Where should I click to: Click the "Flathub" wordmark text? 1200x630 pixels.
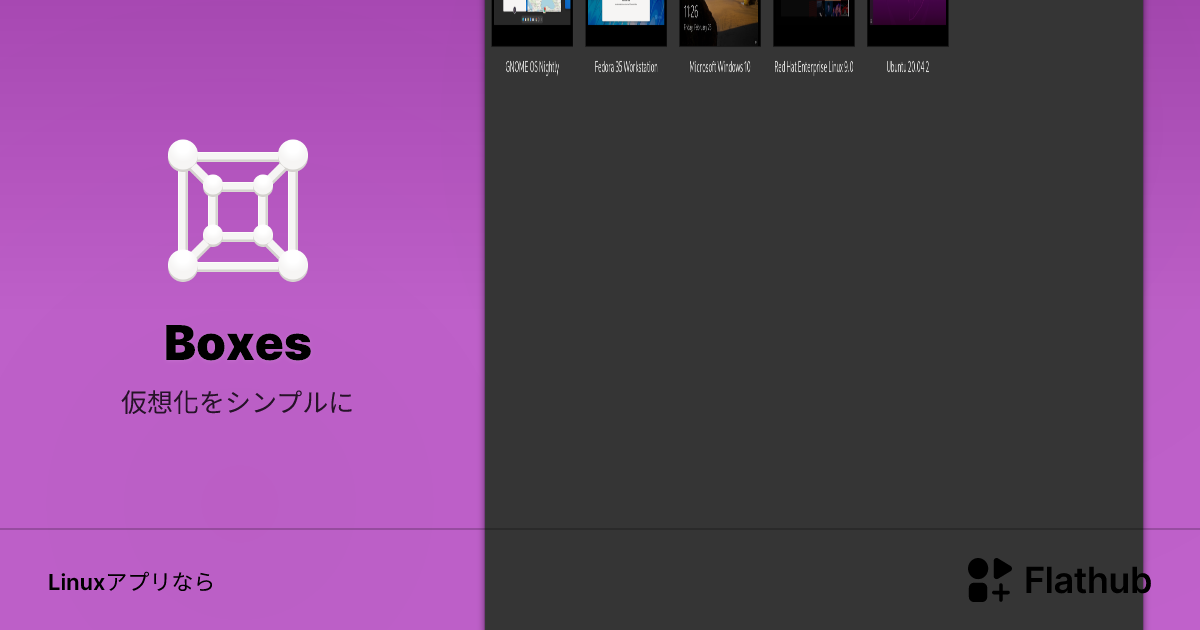[1087, 581]
